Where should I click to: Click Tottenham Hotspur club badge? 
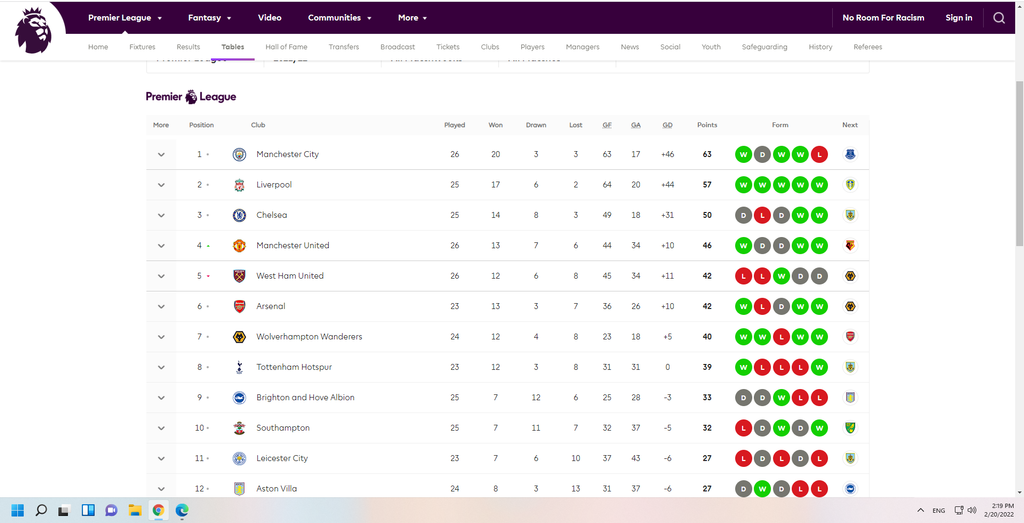pyautogui.click(x=240, y=367)
